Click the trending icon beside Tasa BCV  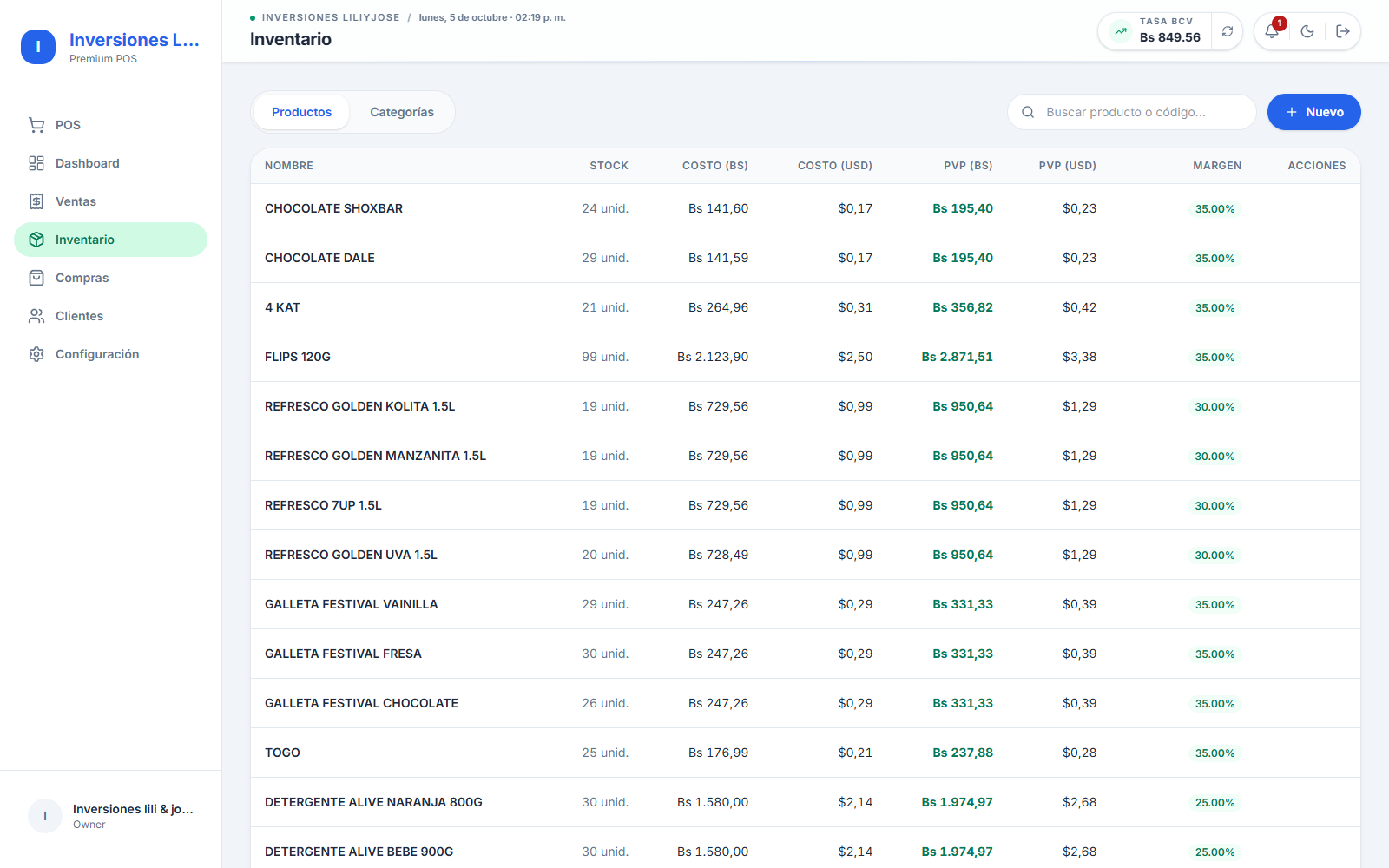coord(1121,31)
